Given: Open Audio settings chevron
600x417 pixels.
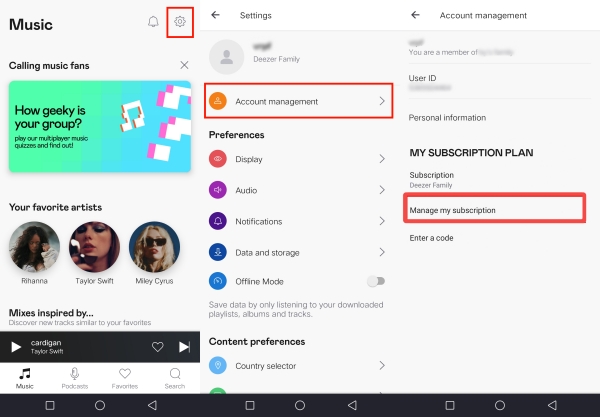Looking at the screenshot, I should tap(382, 190).
